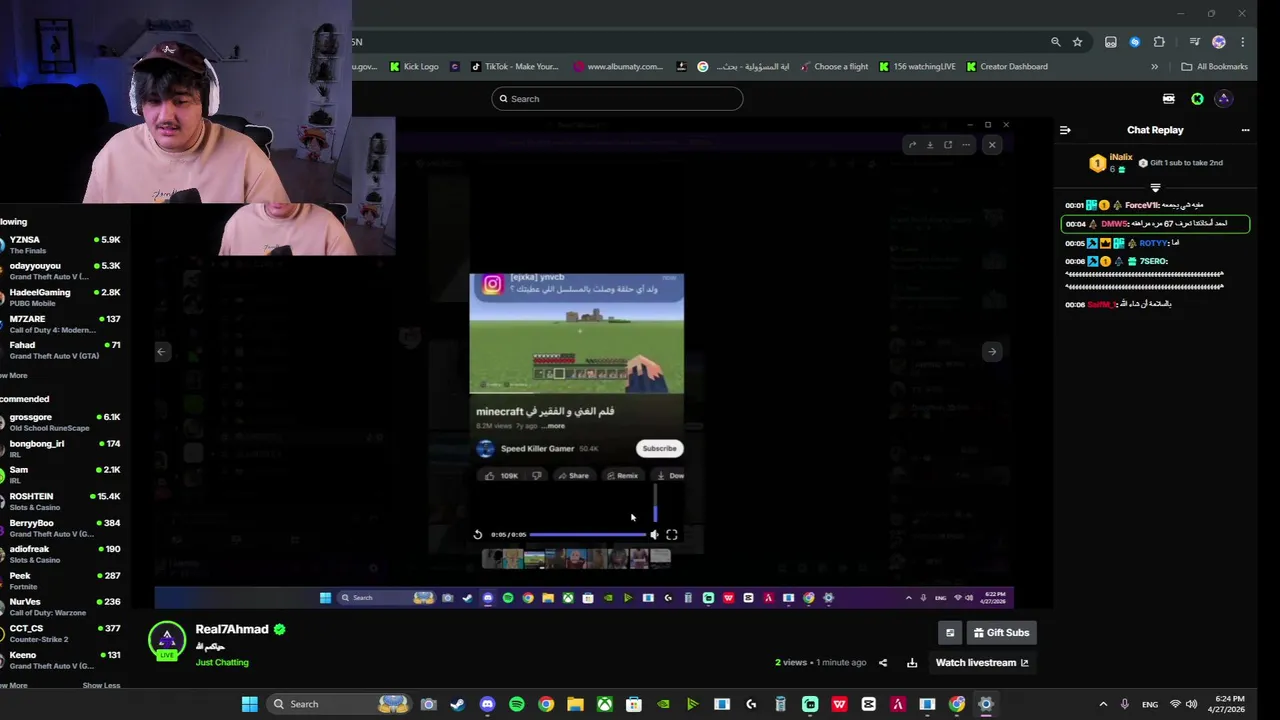Toggle fullscreen in the streamed player

(672, 535)
